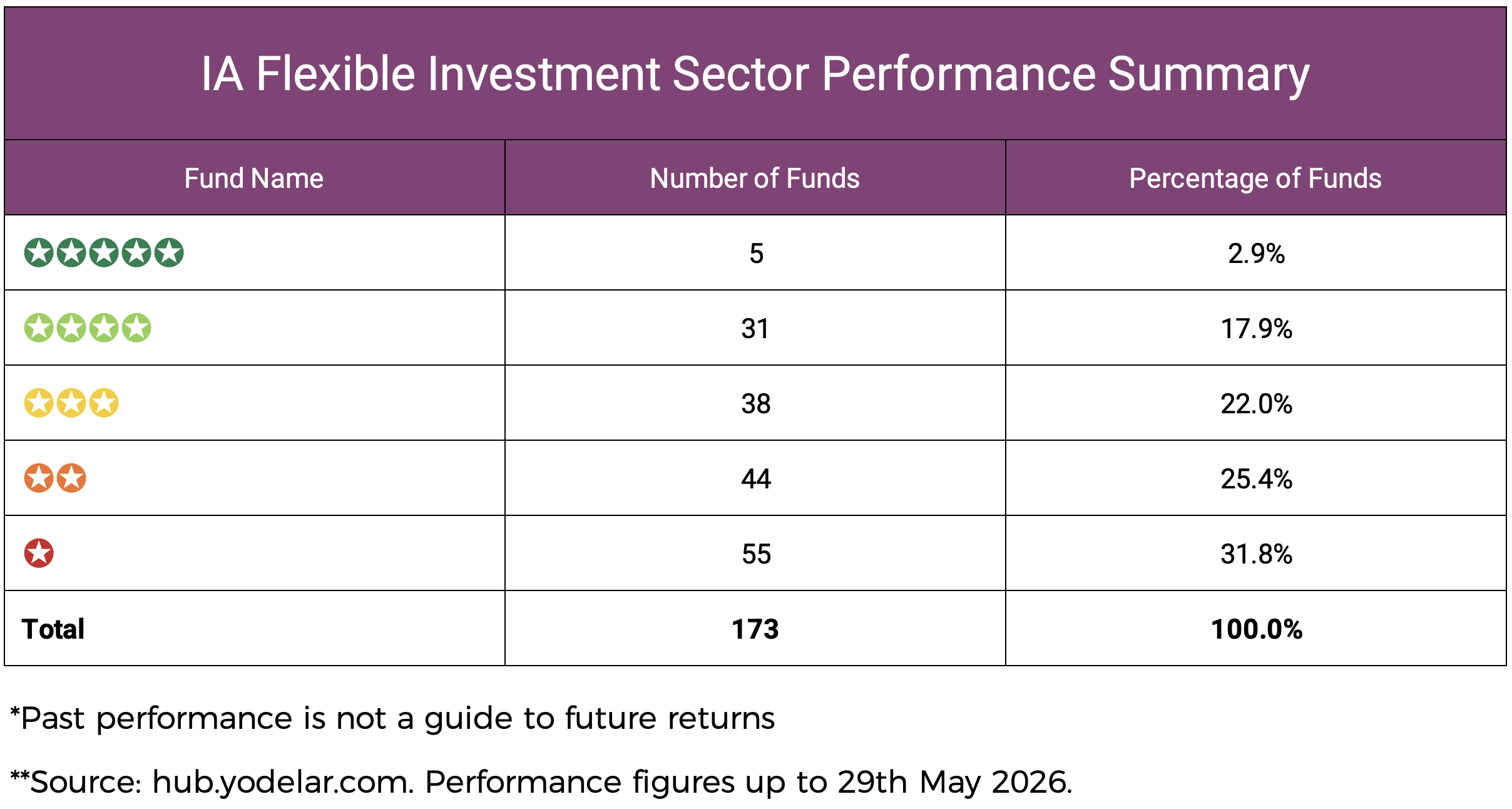Click the five green stars rating icon
Image resolution: width=1512 pixels, height=809 pixels.
click(x=104, y=252)
